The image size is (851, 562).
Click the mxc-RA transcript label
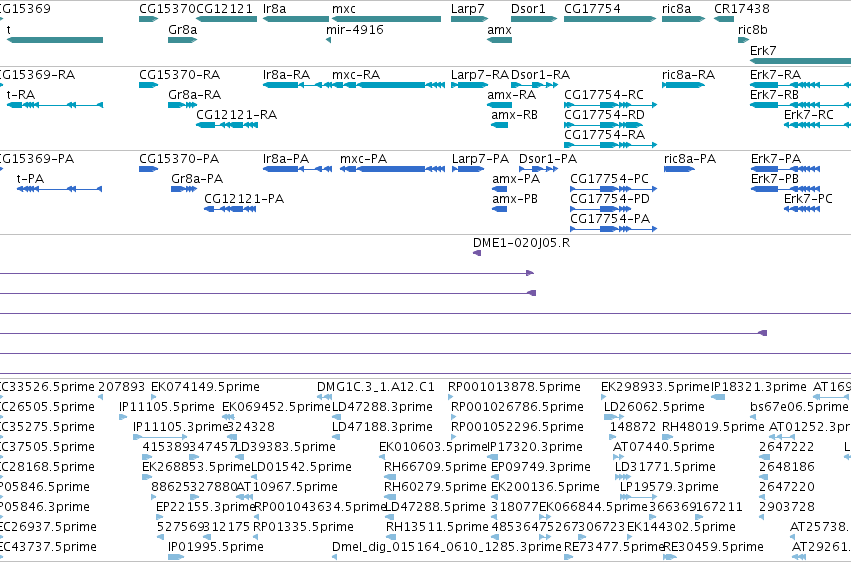[356, 75]
